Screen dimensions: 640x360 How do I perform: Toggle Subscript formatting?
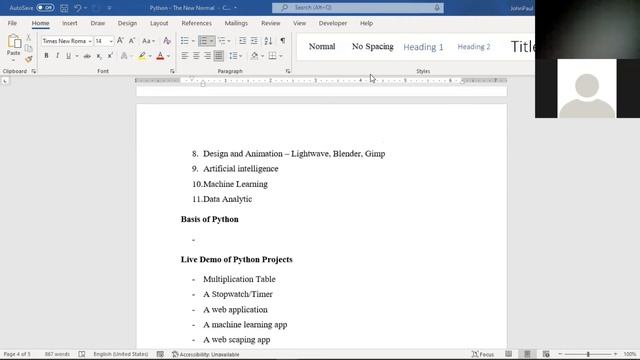coord(99,56)
